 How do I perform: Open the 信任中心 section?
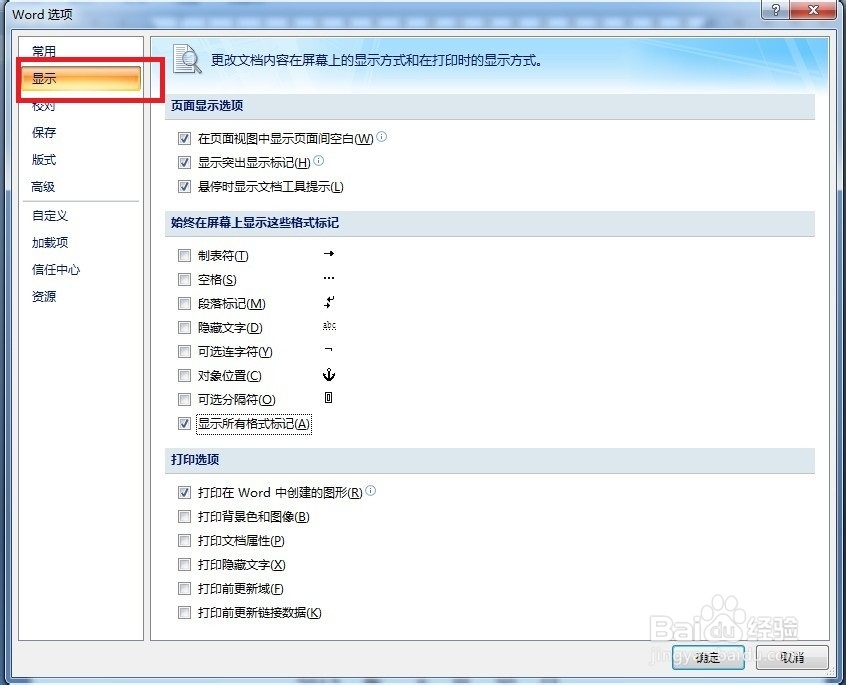tap(56, 269)
